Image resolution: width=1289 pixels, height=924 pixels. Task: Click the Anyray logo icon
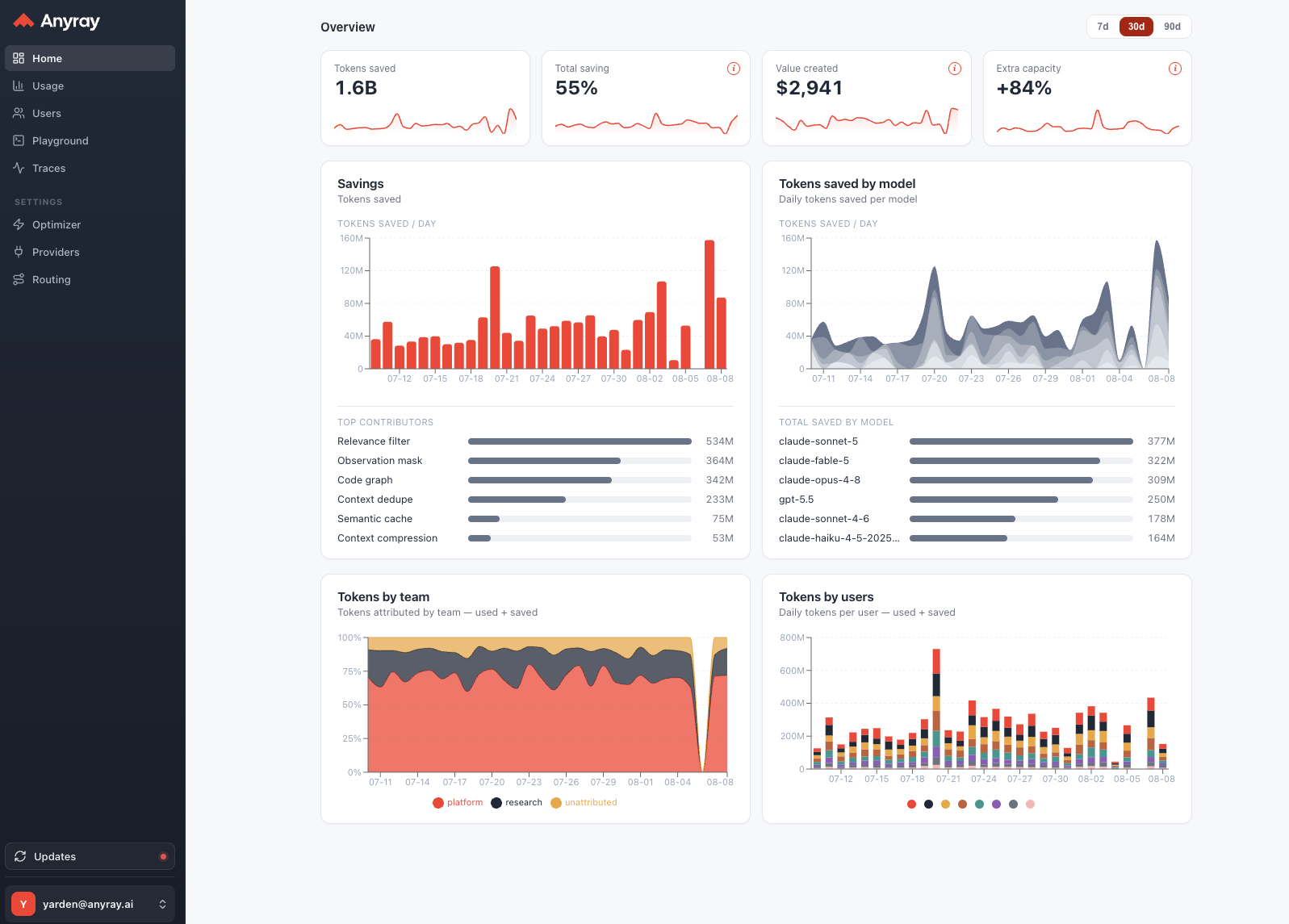24,21
